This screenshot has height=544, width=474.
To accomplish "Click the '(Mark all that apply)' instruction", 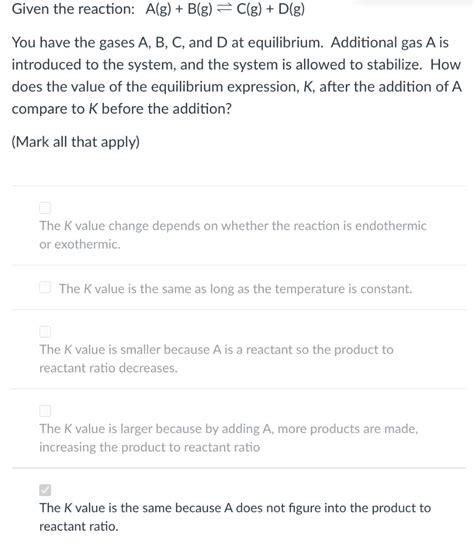I will pos(76,142).
